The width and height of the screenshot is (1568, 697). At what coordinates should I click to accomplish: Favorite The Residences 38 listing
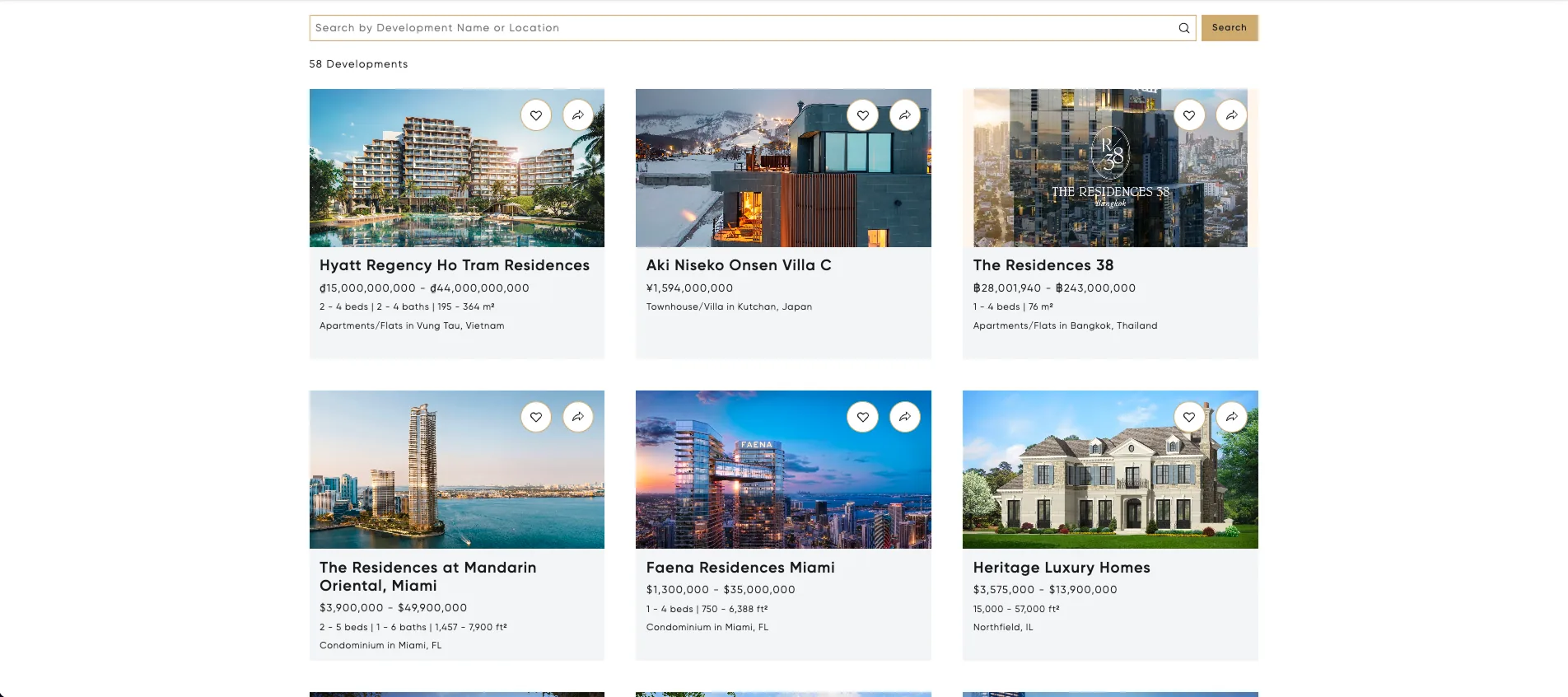click(x=1189, y=115)
